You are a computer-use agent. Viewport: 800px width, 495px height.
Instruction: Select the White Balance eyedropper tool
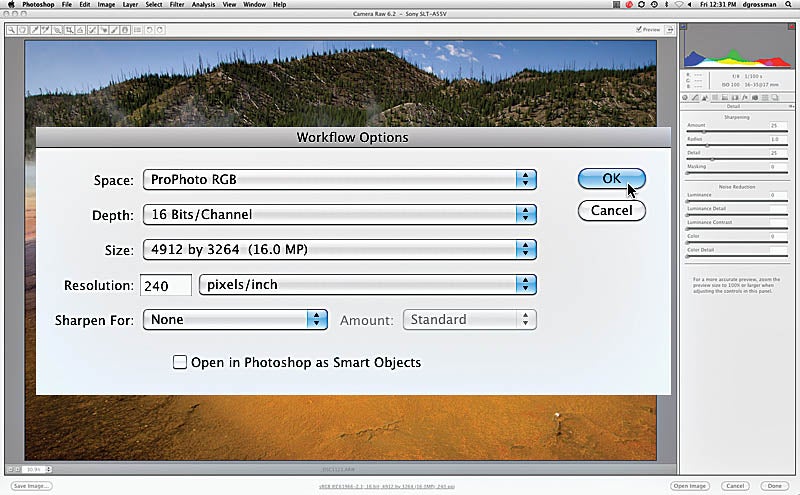tap(34, 30)
